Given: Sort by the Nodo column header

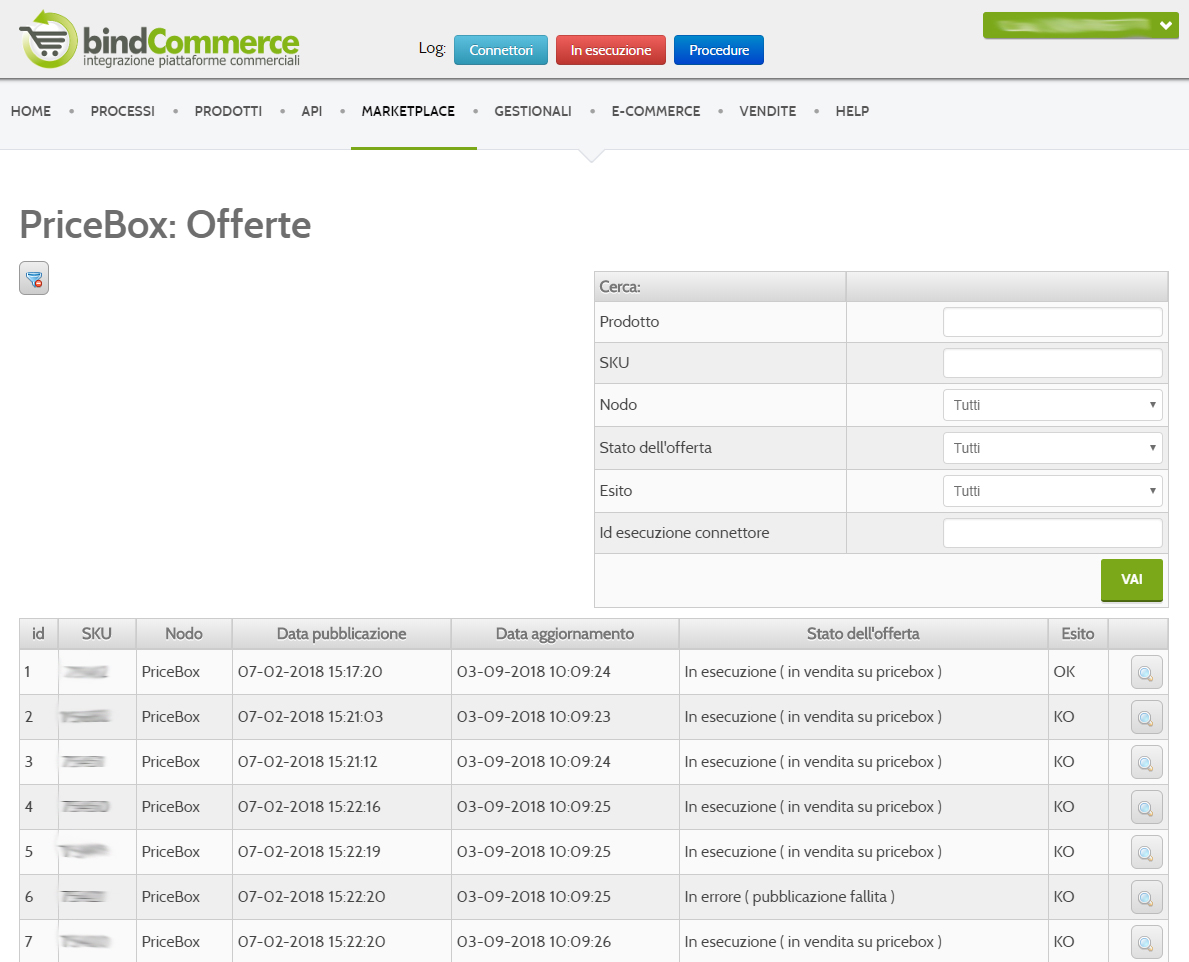Looking at the screenshot, I should pos(184,634).
